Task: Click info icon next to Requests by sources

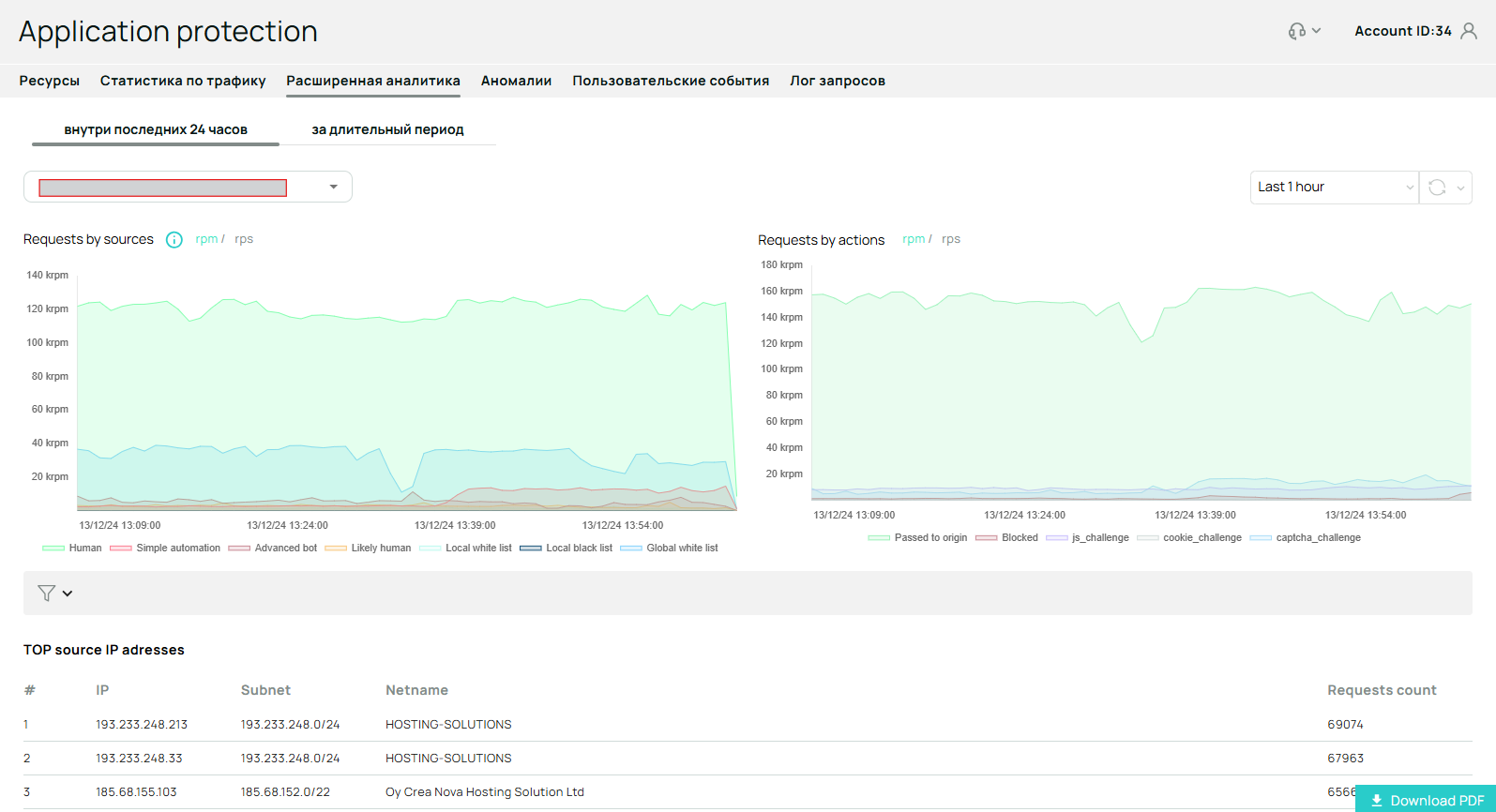Action: 174,240
